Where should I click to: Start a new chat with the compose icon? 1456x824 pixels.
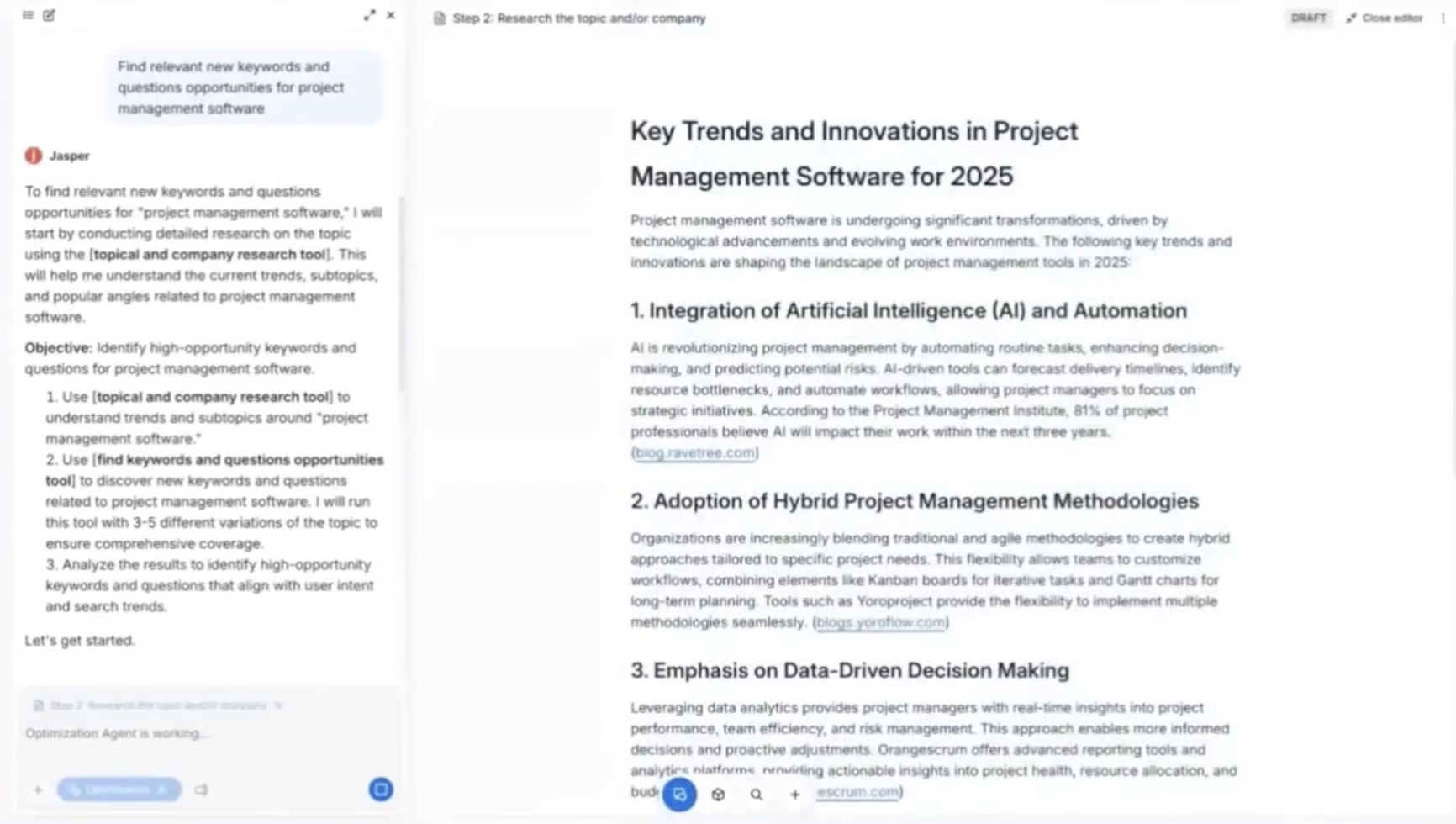[49, 15]
